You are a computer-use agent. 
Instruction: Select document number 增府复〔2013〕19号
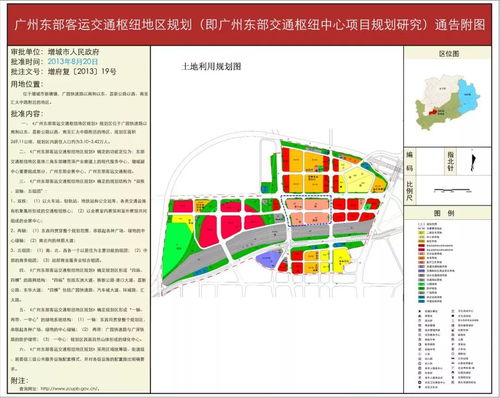[x=82, y=72]
